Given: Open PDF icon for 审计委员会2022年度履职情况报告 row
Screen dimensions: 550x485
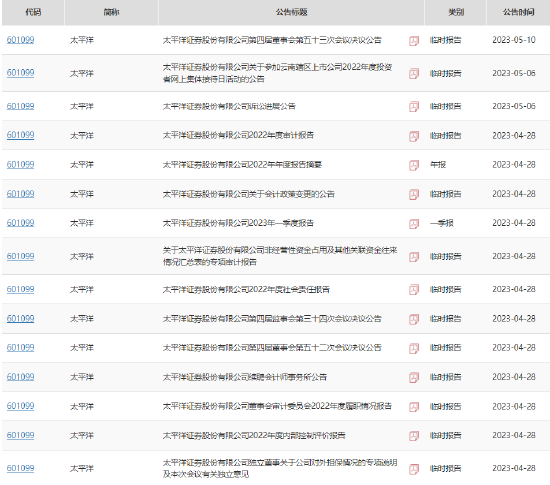Looking at the screenshot, I should tap(414, 407).
